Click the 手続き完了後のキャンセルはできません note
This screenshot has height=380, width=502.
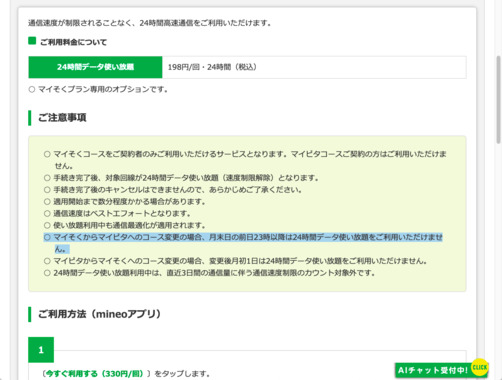point(173,190)
